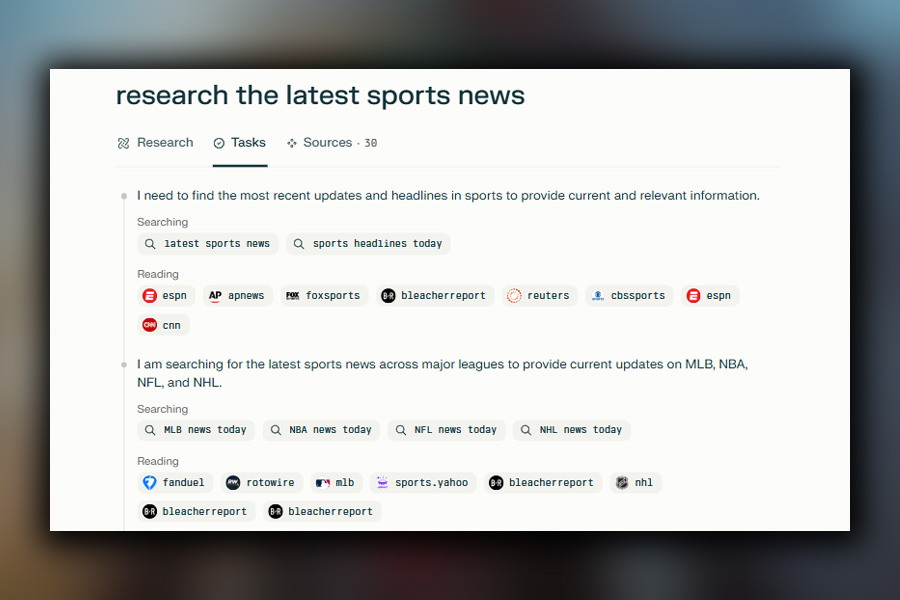Viewport: 900px width, 600px height.
Task: Open the foxsports source chip
Action: pyautogui.click(x=324, y=296)
